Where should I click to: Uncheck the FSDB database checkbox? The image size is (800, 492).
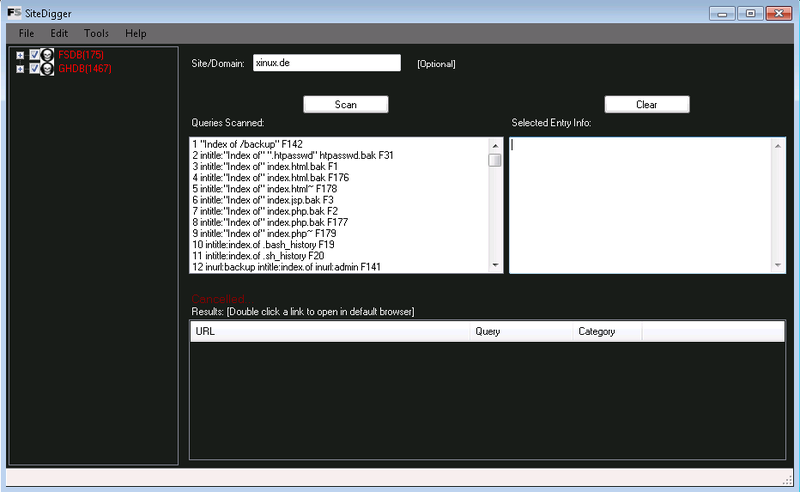coord(35,54)
